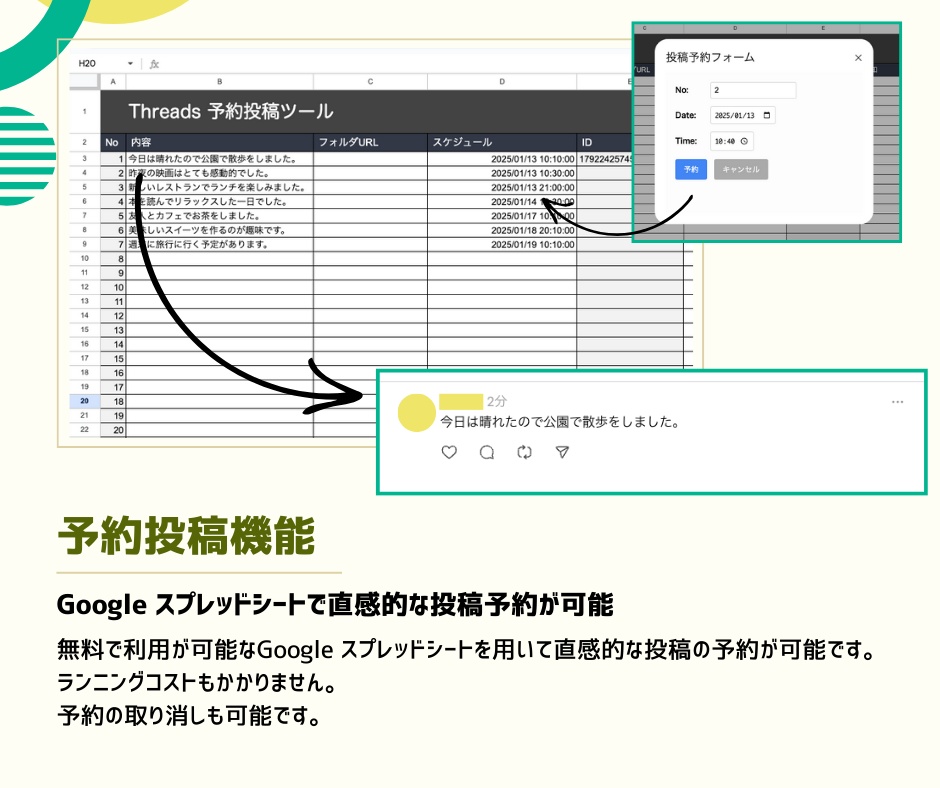Open the calendar picker icon in Date field
940x788 pixels.
(767, 115)
